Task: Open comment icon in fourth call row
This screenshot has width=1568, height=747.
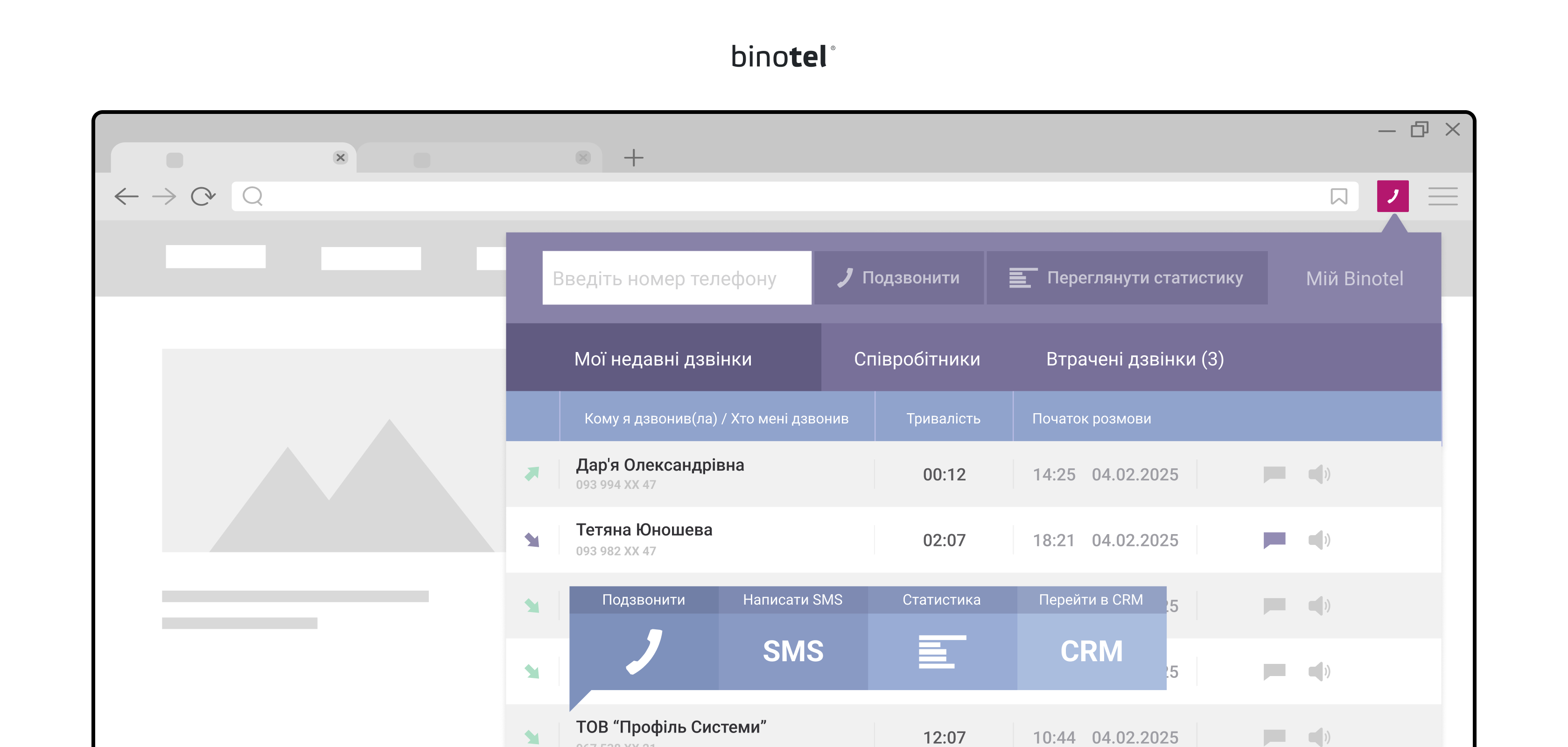Action: click(x=1274, y=671)
